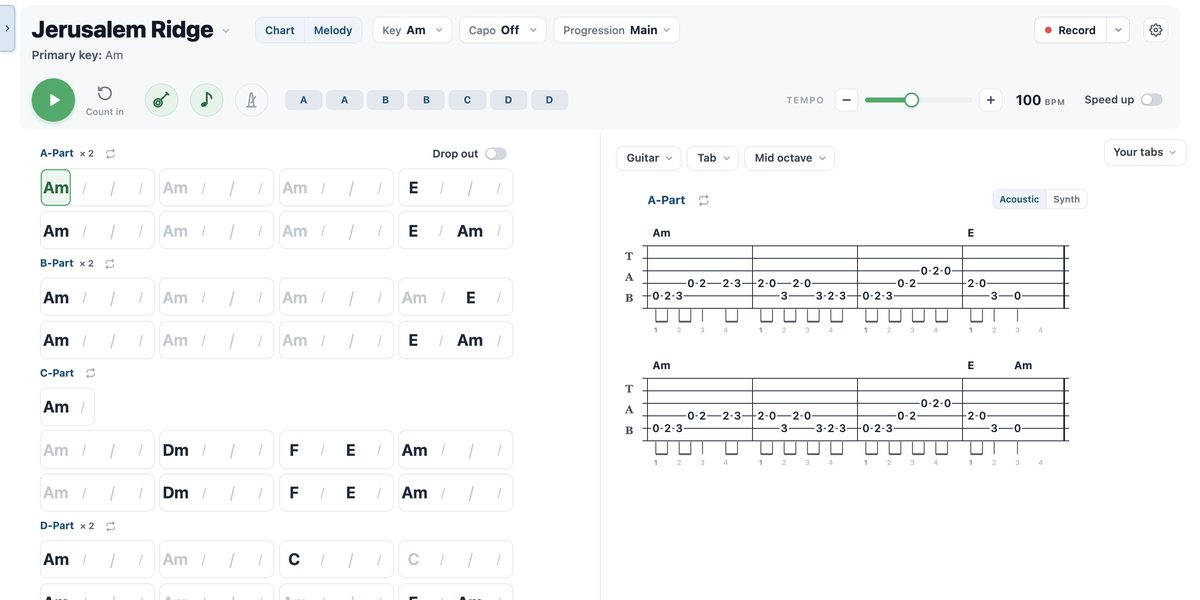Click loop icon beside chord chart A-Part
The image size is (1200, 600).
111,154
